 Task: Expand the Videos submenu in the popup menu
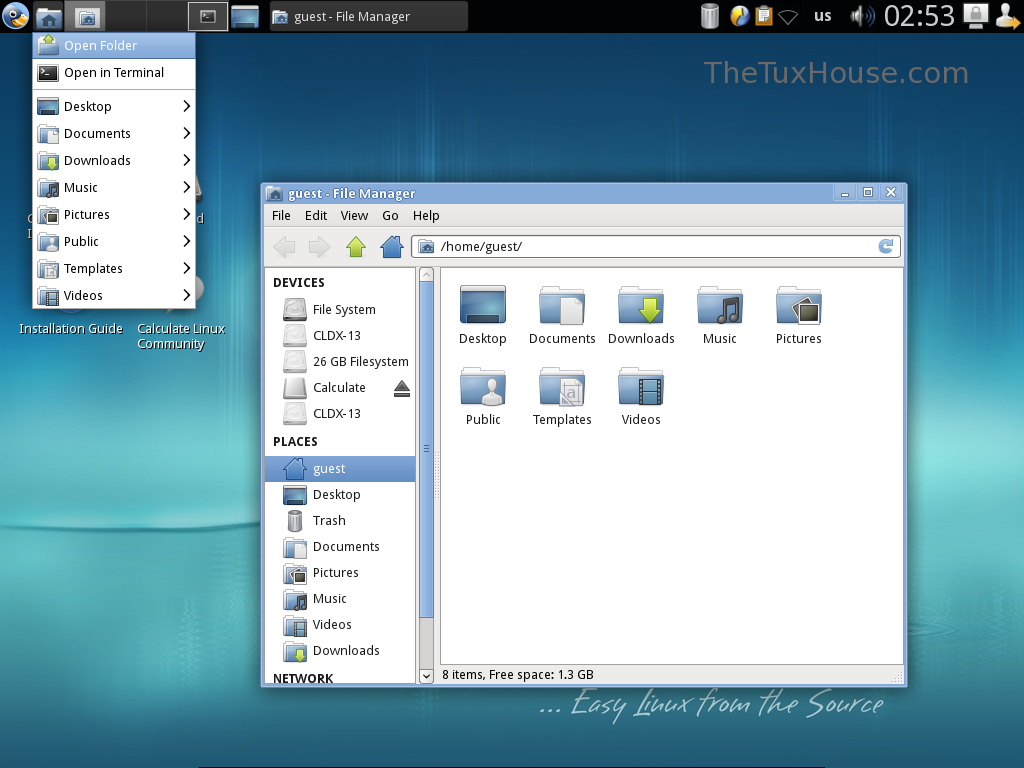pos(186,295)
